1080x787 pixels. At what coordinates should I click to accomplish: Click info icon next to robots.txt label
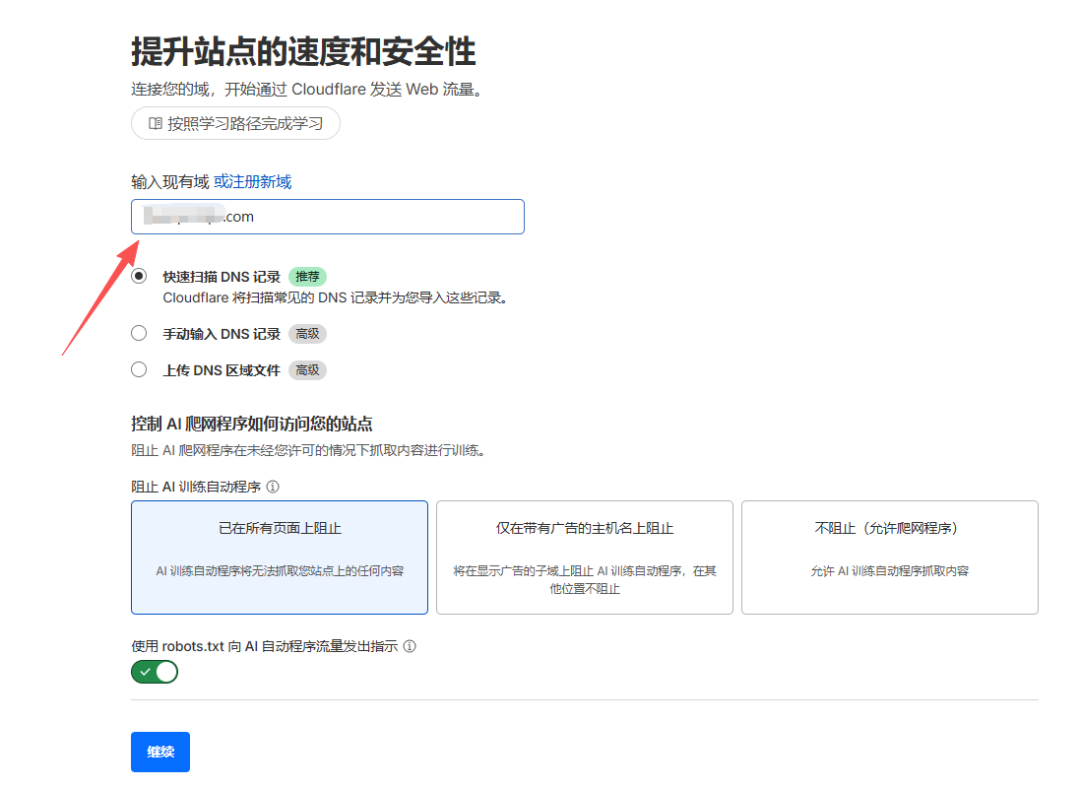[x=410, y=646]
